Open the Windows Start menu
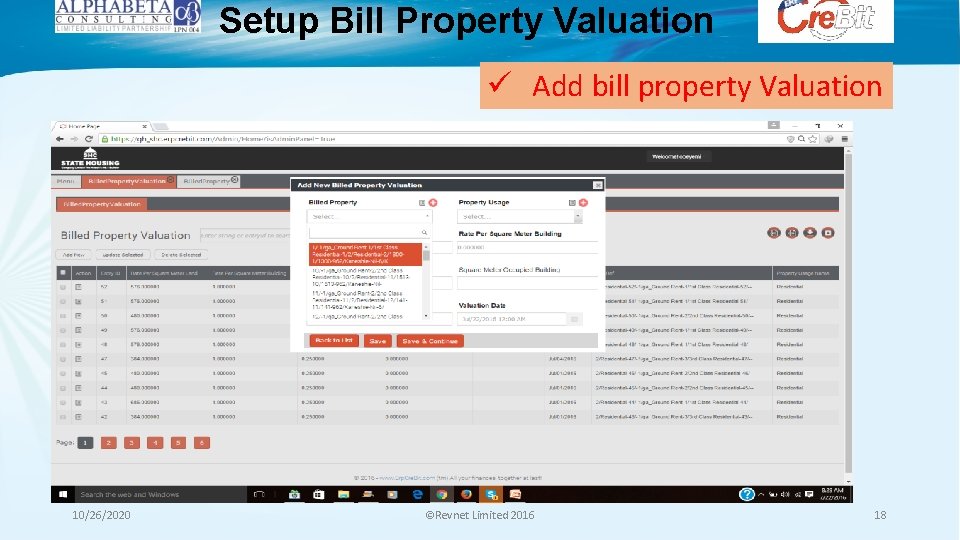The height and width of the screenshot is (540, 960). tap(62, 494)
